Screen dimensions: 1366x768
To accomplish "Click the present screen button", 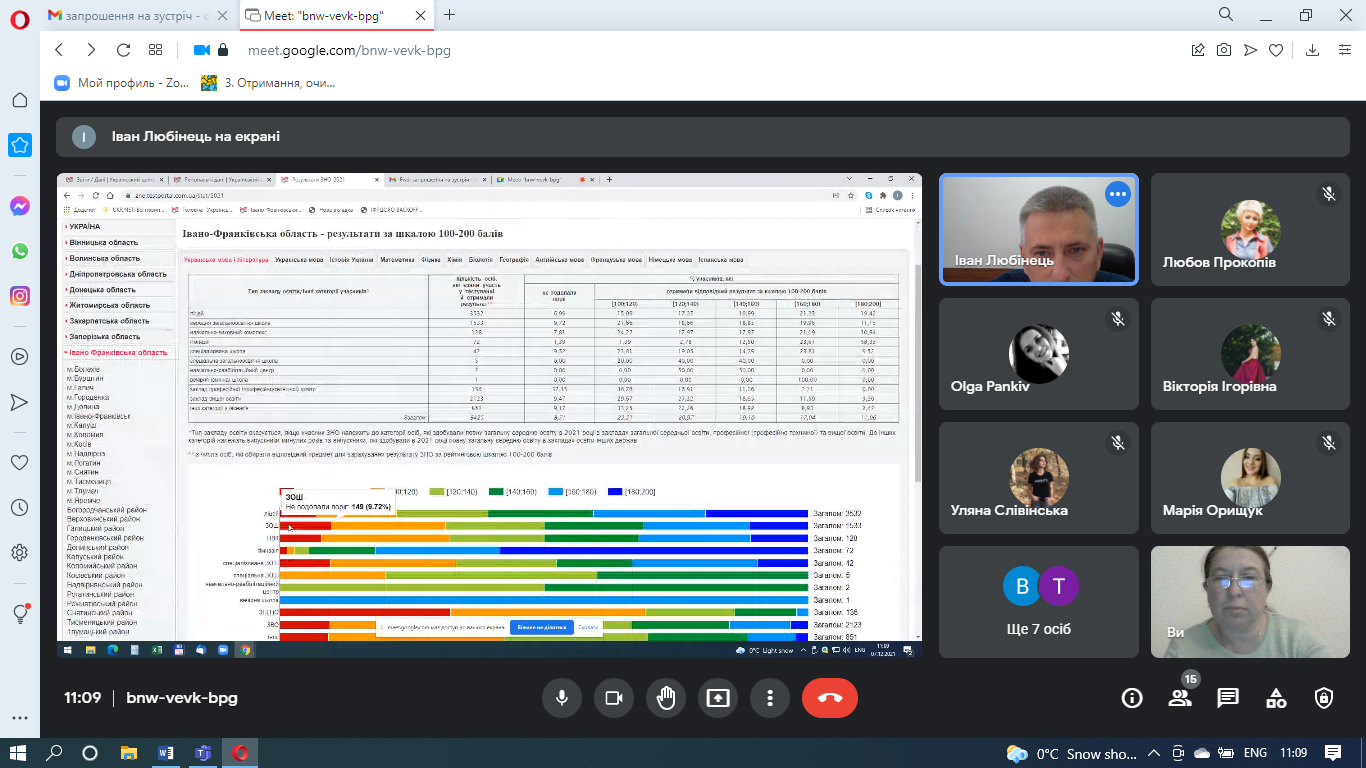I will tap(718, 698).
